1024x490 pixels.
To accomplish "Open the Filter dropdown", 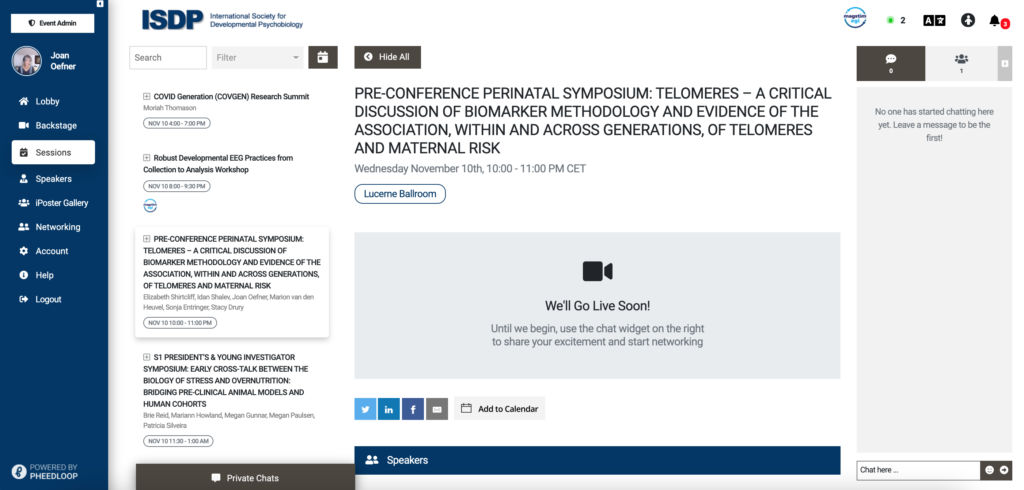I will click(x=257, y=57).
